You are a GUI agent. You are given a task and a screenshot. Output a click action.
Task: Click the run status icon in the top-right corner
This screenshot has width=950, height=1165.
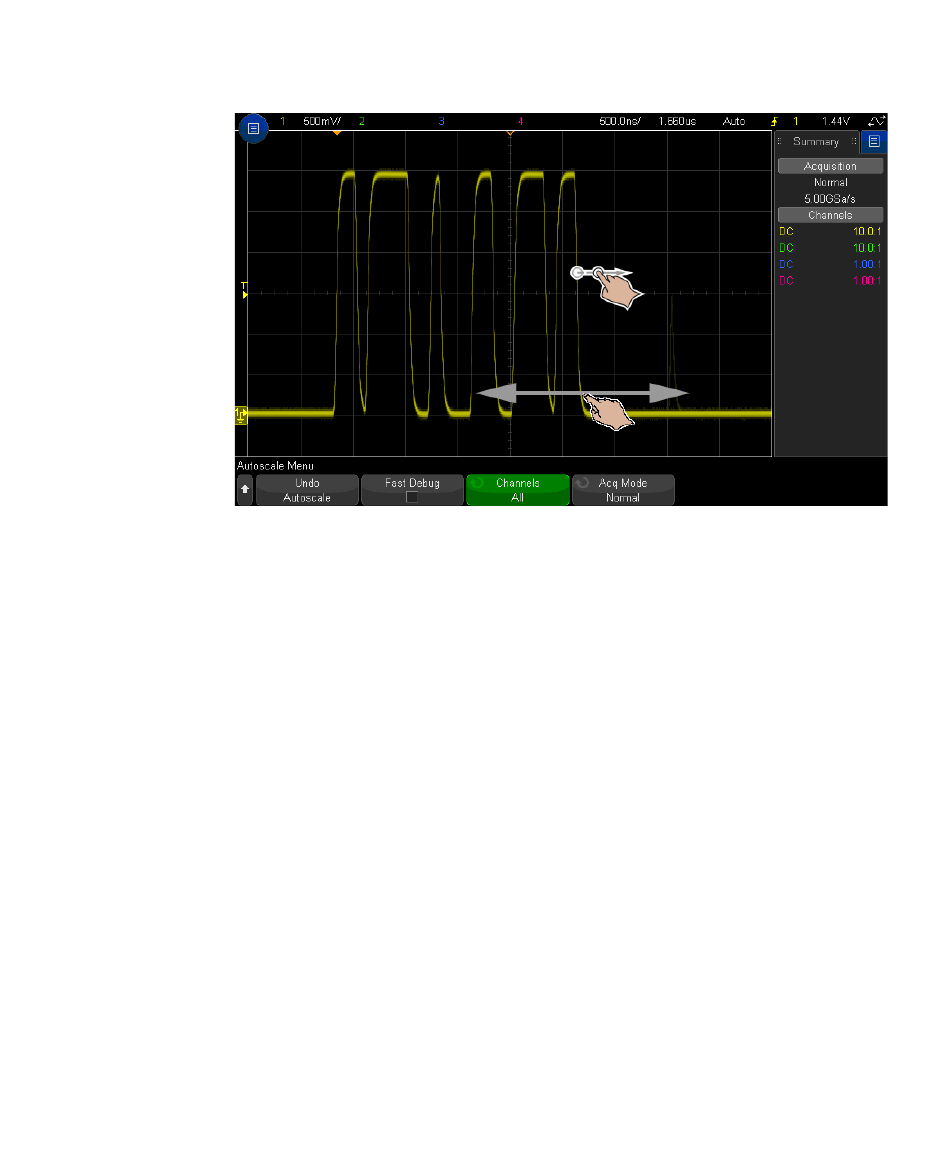tap(876, 121)
